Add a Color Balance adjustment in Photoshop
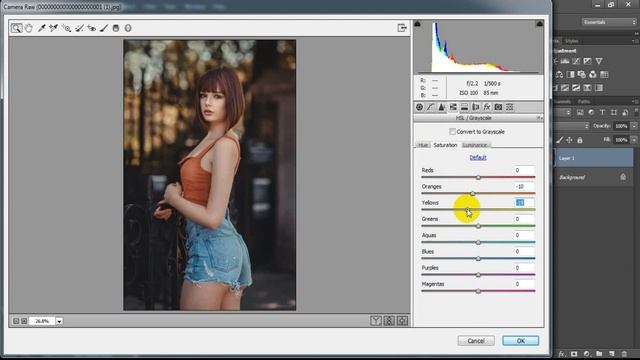The height and width of the screenshot is (360, 640). (559, 74)
